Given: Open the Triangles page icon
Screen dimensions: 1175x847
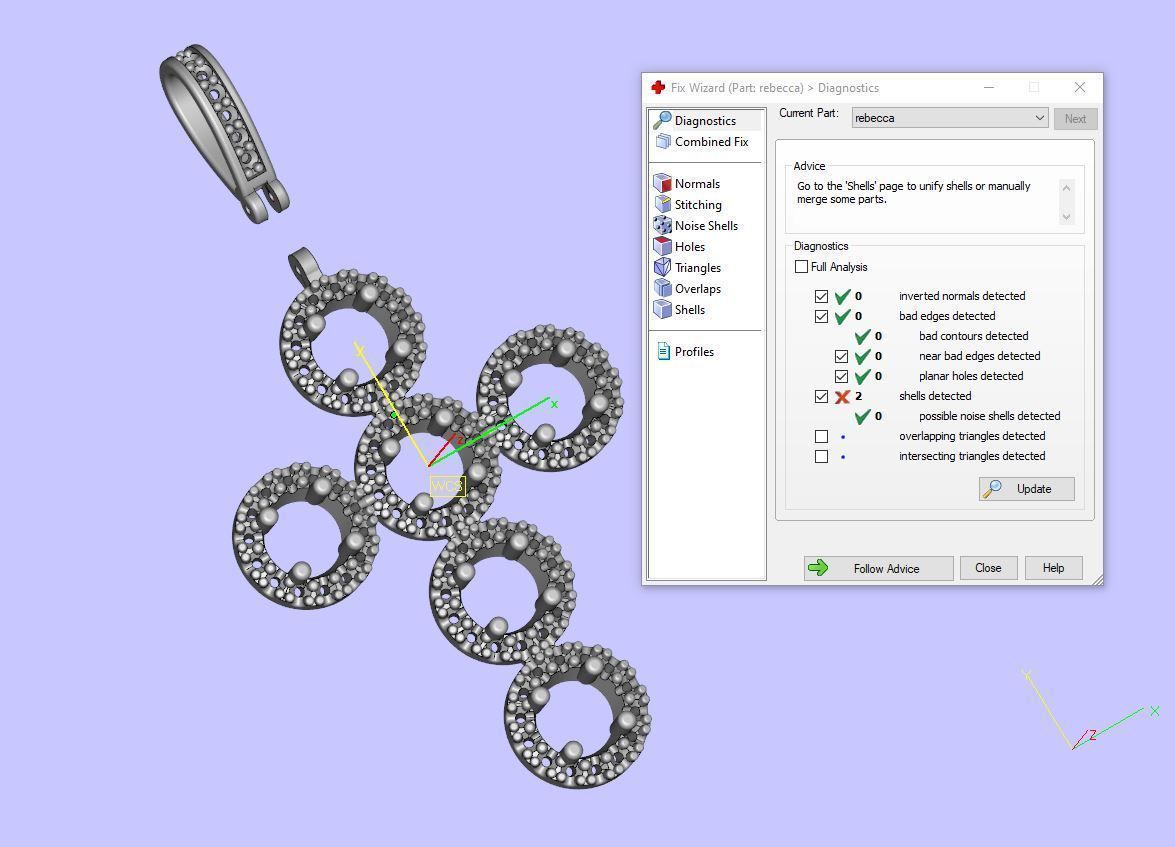Looking at the screenshot, I should click(x=662, y=267).
